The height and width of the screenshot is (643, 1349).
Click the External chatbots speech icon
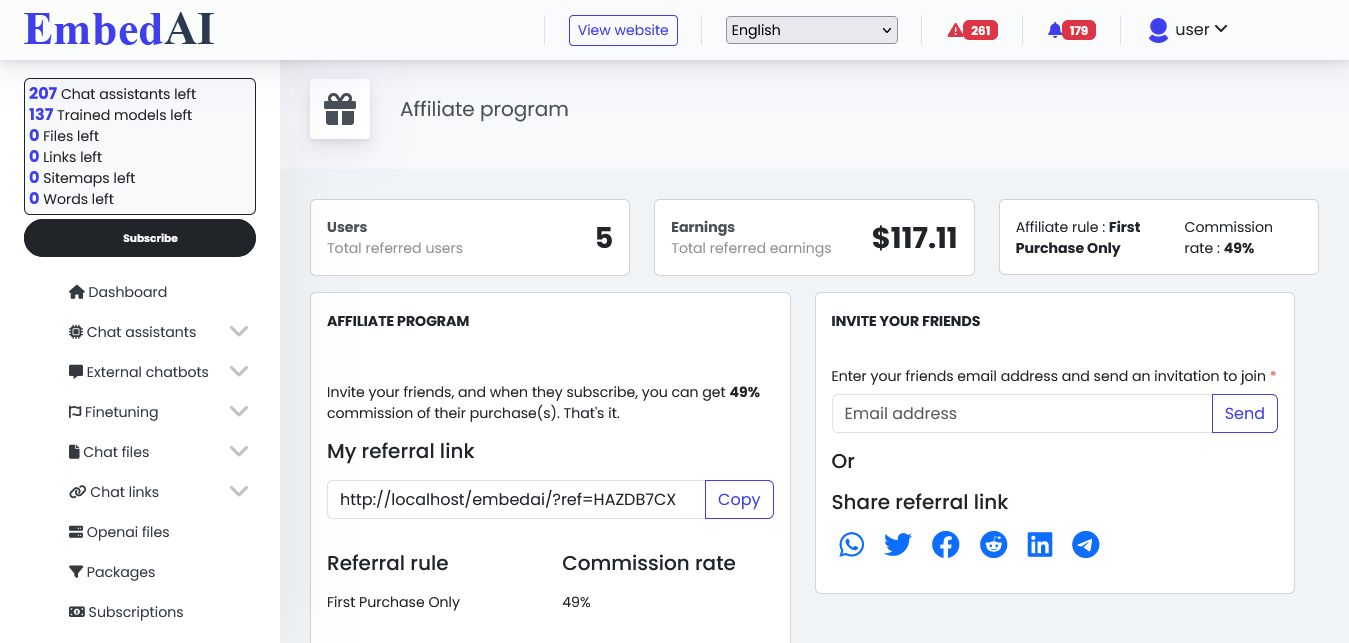tap(76, 372)
